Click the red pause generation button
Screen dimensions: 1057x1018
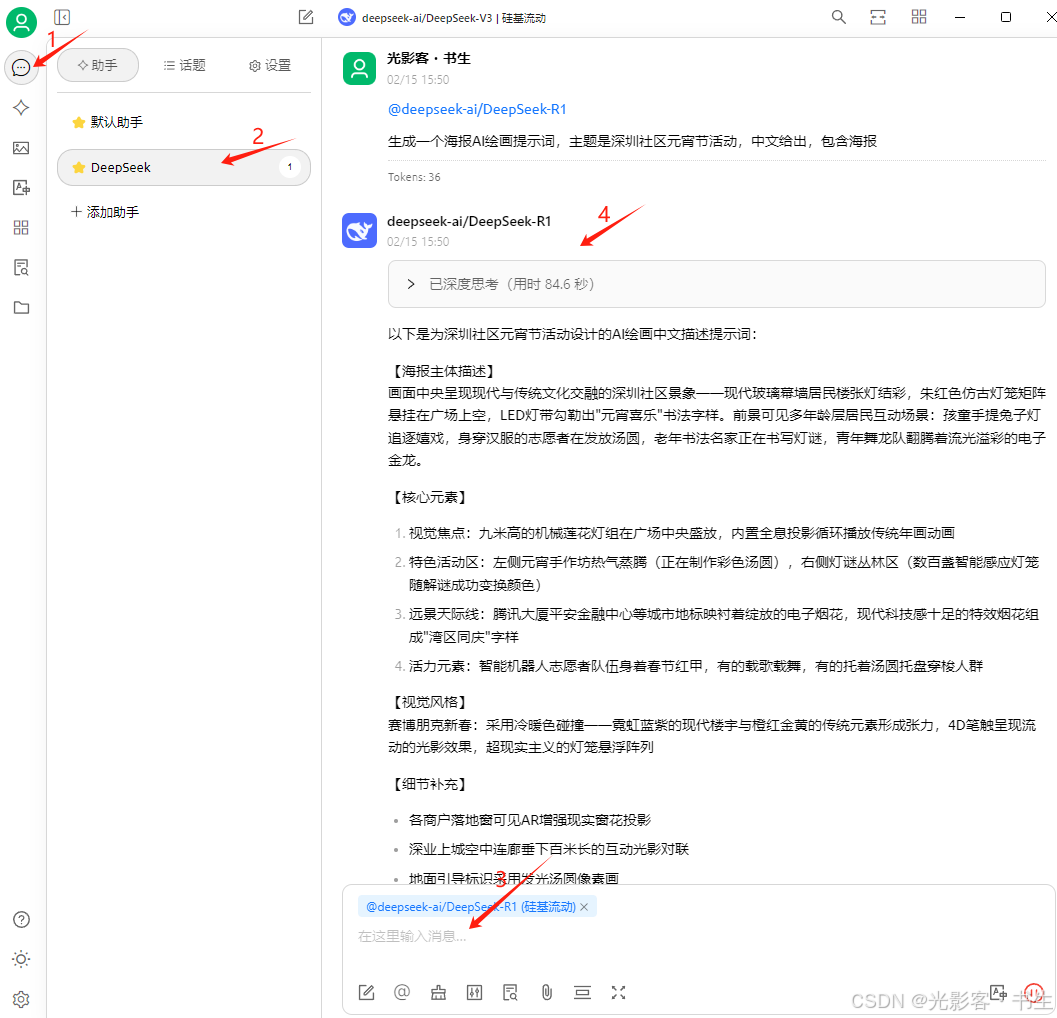tap(1033, 992)
